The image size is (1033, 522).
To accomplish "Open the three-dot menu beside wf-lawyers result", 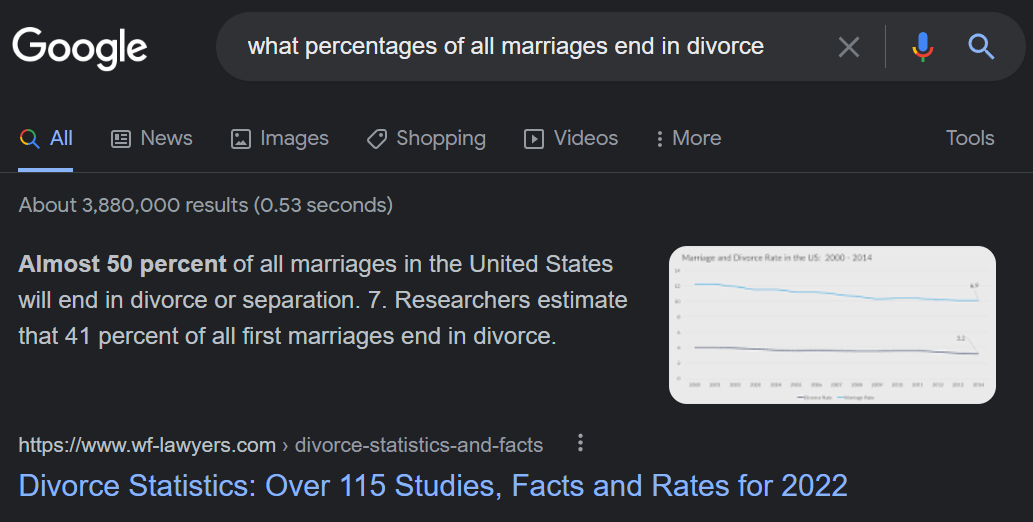I will pyautogui.click(x=580, y=444).
